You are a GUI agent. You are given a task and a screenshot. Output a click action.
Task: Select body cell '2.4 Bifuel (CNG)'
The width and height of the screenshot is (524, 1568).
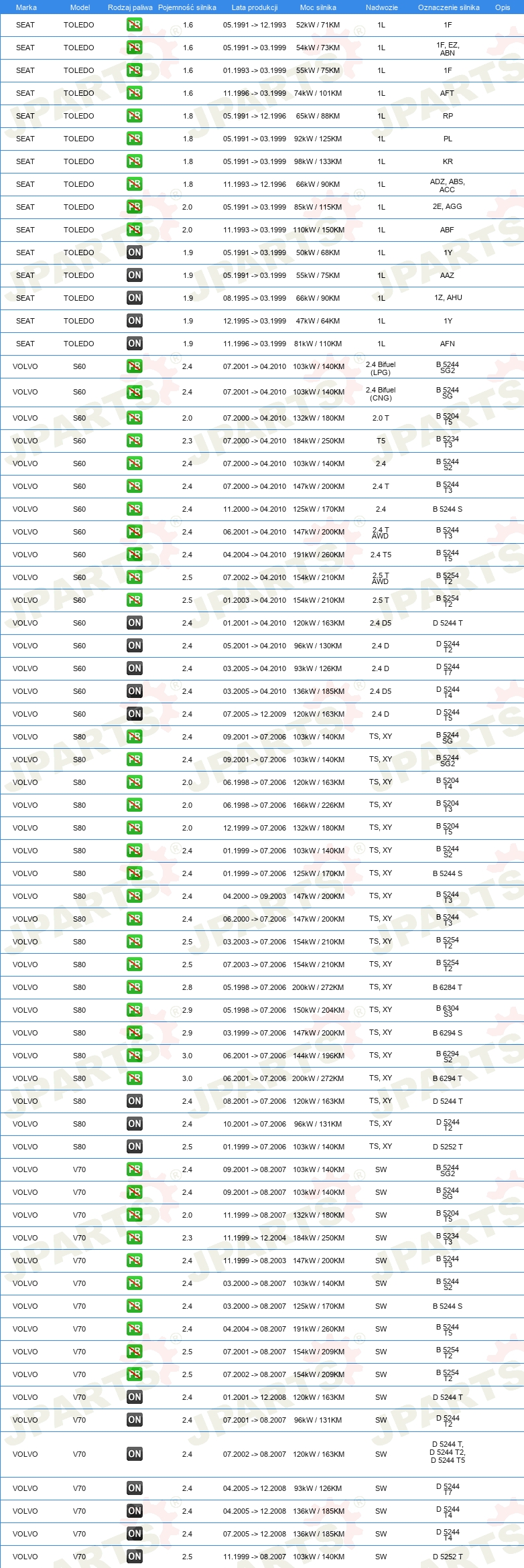pyautogui.click(x=381, y=394)
